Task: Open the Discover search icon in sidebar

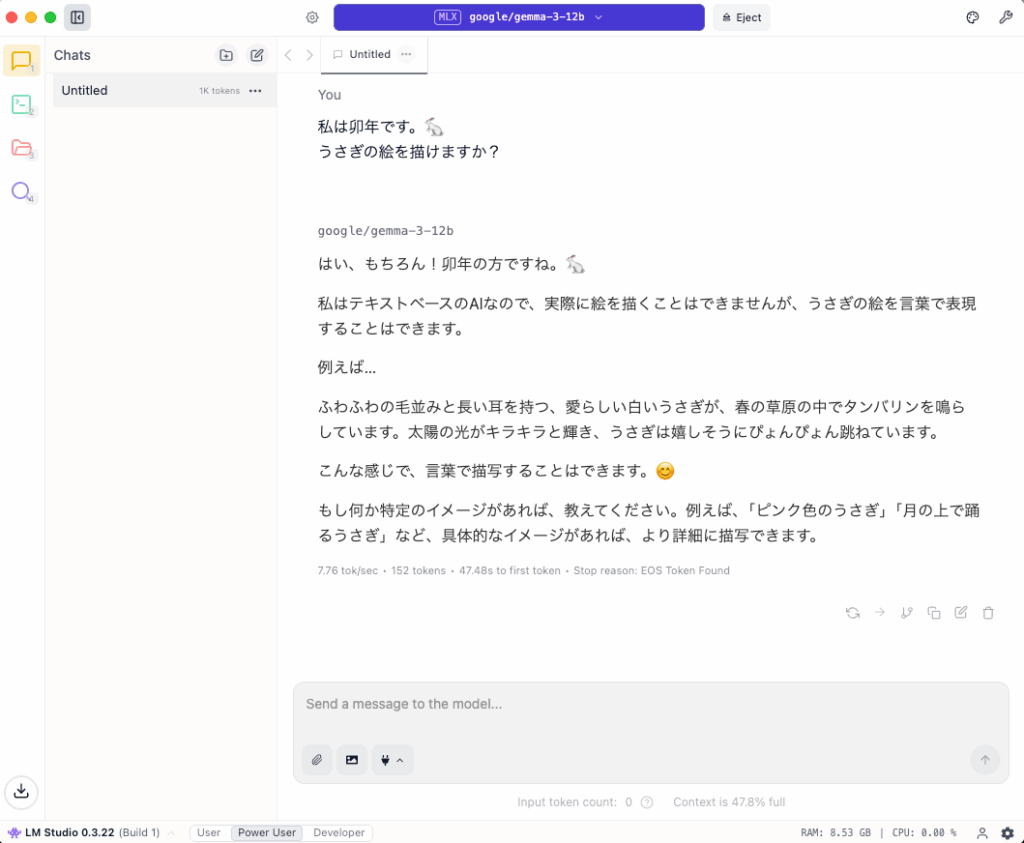Action: click(21, 192)
